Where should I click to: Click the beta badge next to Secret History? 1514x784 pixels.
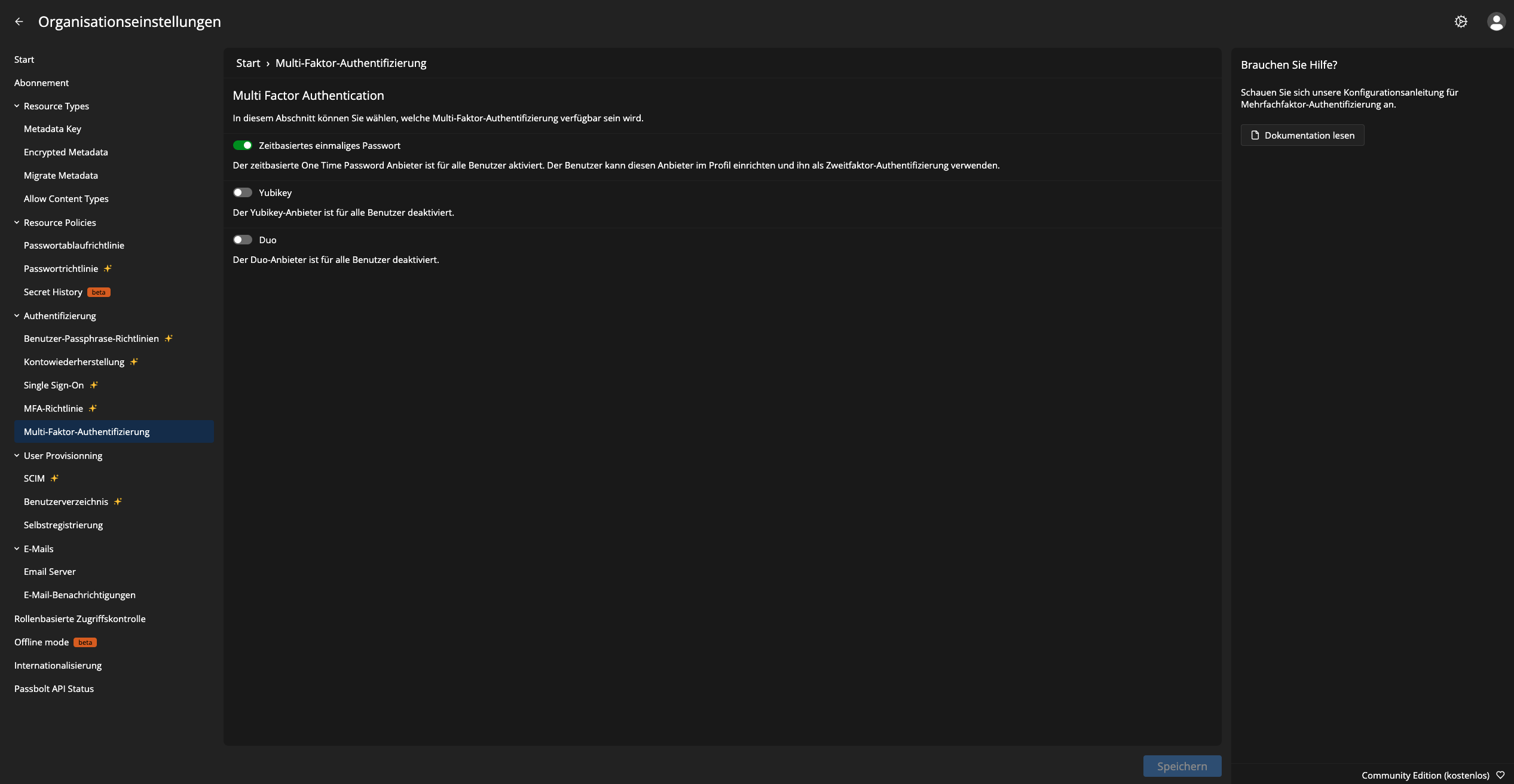click(x=99, y=292)
